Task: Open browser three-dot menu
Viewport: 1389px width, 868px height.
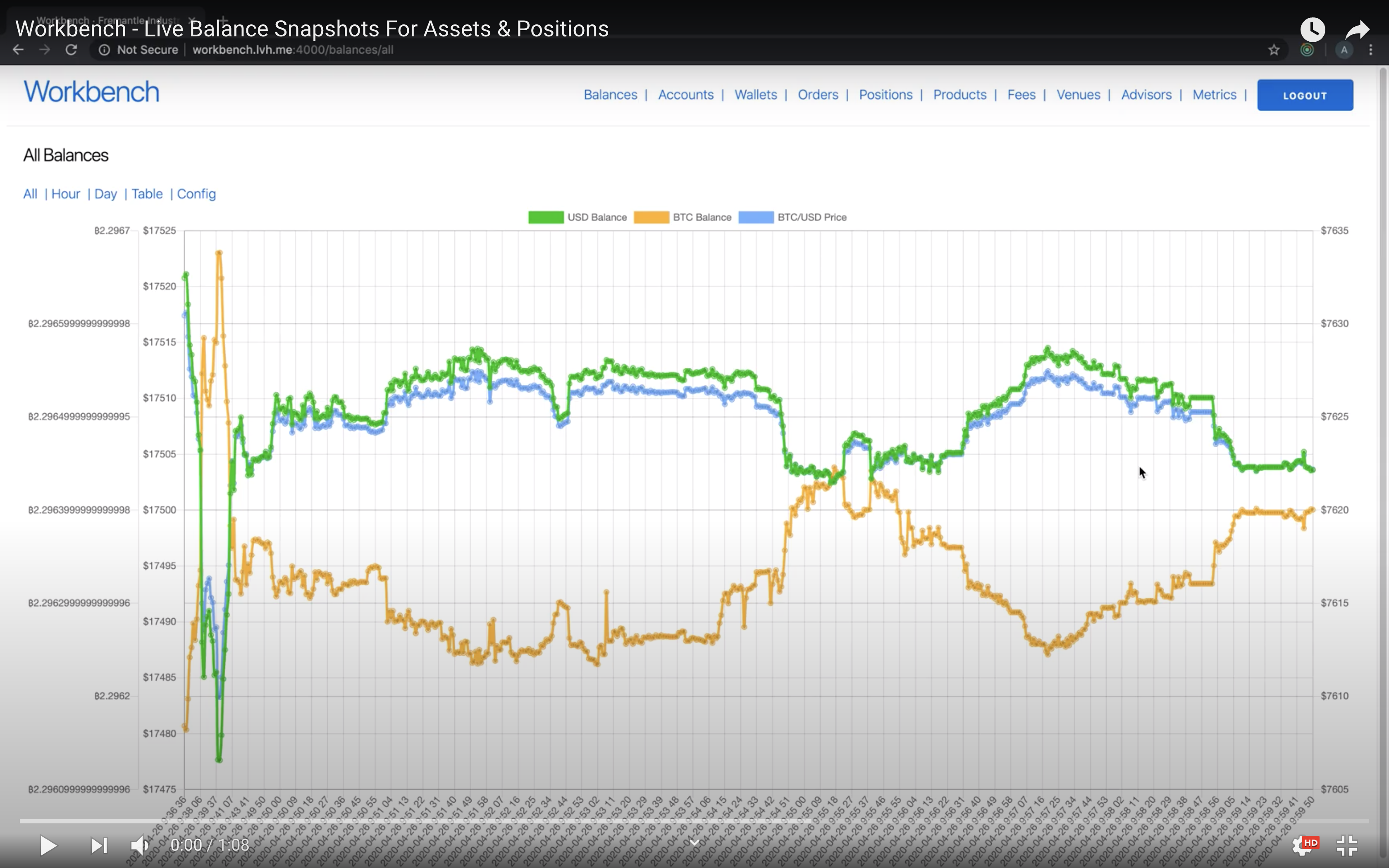Action: tap(1371, 50)
